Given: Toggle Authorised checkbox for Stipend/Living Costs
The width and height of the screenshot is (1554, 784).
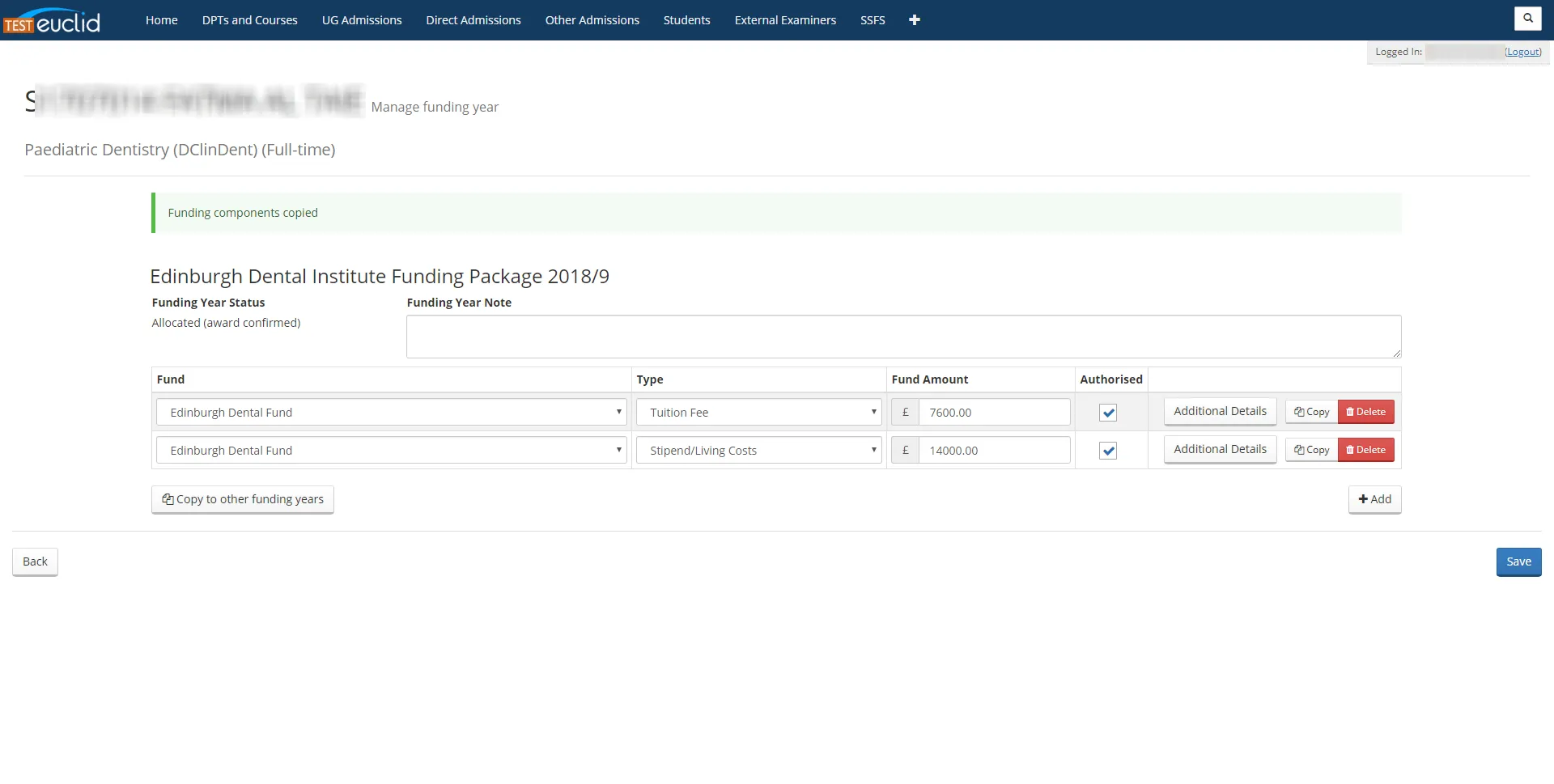Looking at the screenshot, I should click(x=1108, y=451).
